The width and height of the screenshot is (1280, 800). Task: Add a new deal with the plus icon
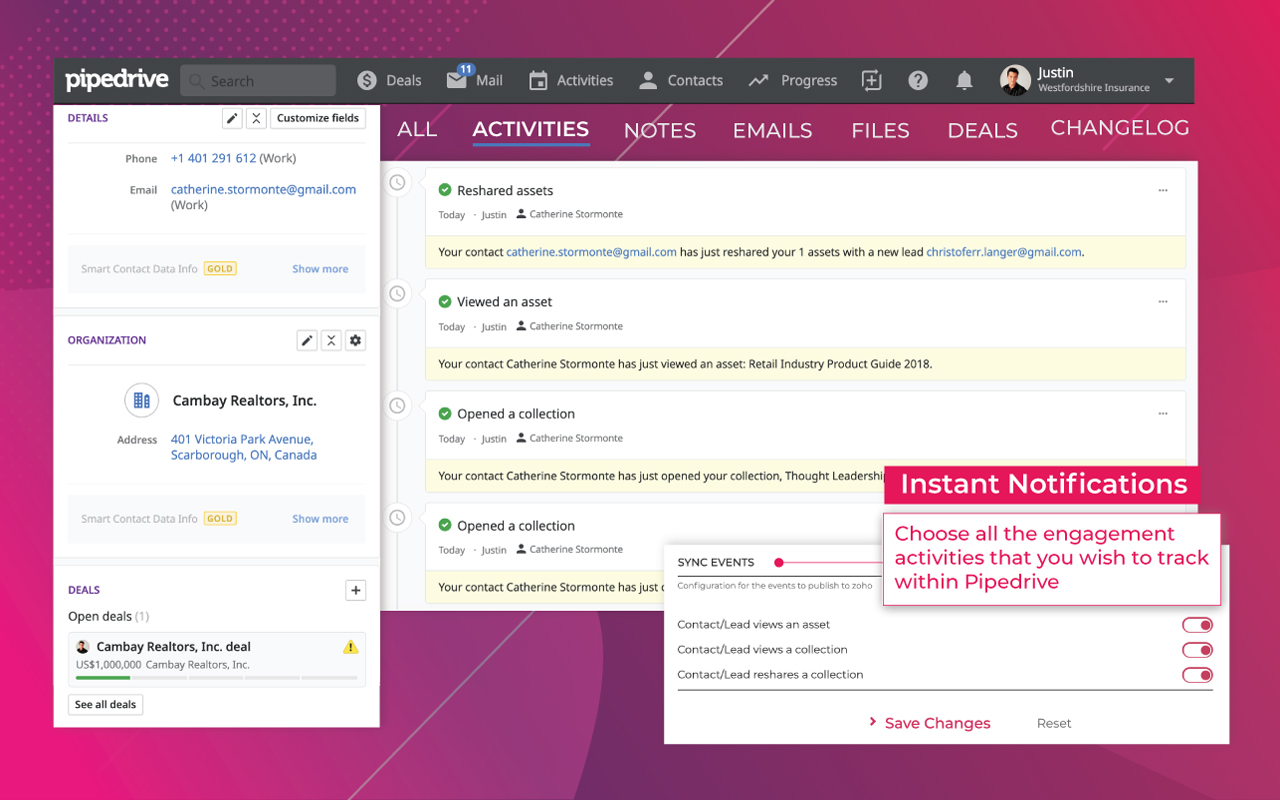(355, 590)
